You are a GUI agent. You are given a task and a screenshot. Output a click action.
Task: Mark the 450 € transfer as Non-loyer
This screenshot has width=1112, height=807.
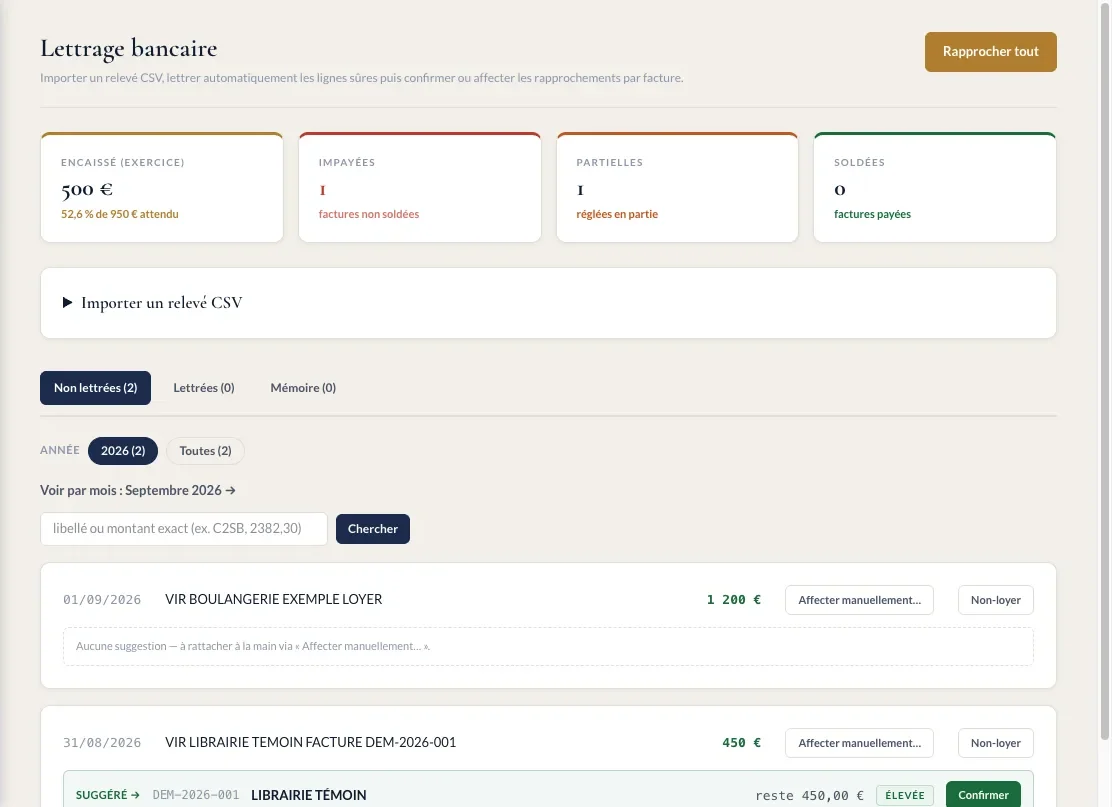click(x=995, y=743)
